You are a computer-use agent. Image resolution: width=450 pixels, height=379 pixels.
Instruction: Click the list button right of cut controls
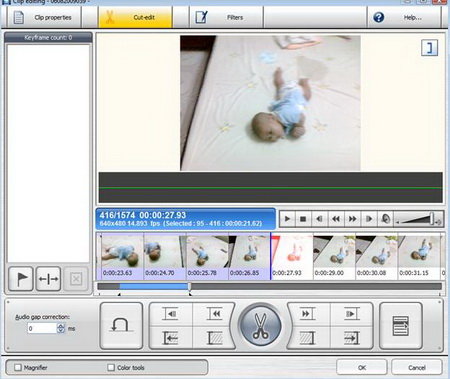[401, 325]
